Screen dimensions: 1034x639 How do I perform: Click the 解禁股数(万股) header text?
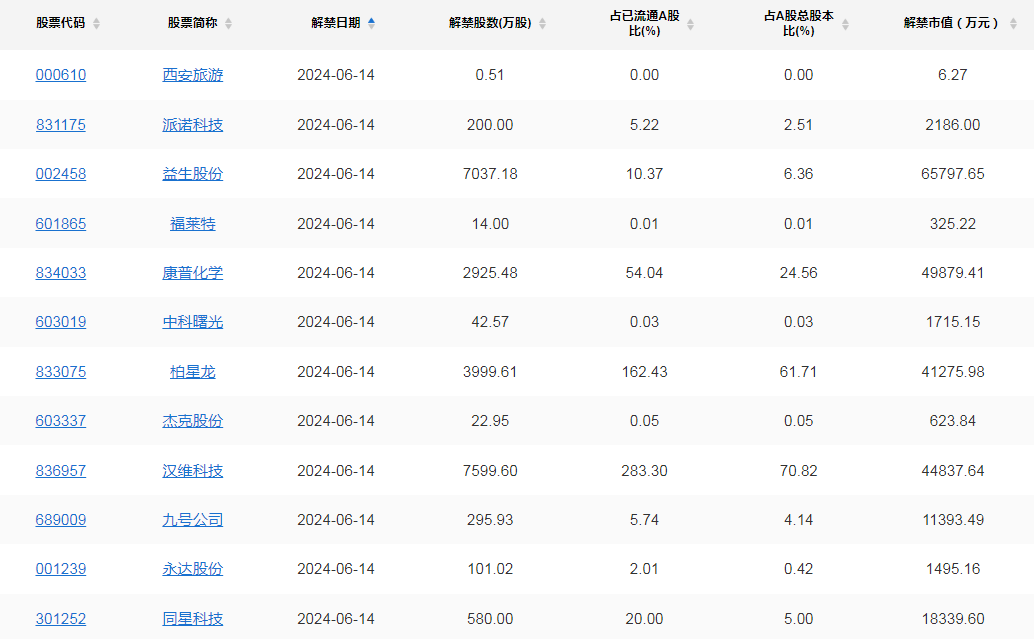tap(490, 23)
